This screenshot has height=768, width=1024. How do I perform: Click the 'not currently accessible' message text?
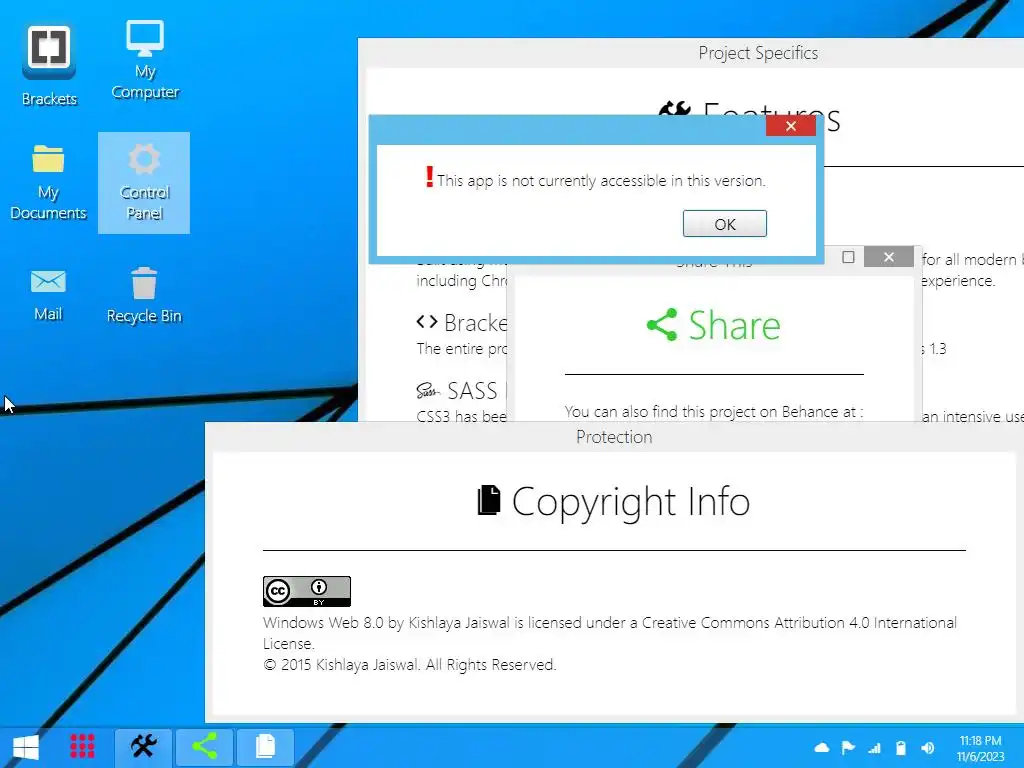click(601, 181)
